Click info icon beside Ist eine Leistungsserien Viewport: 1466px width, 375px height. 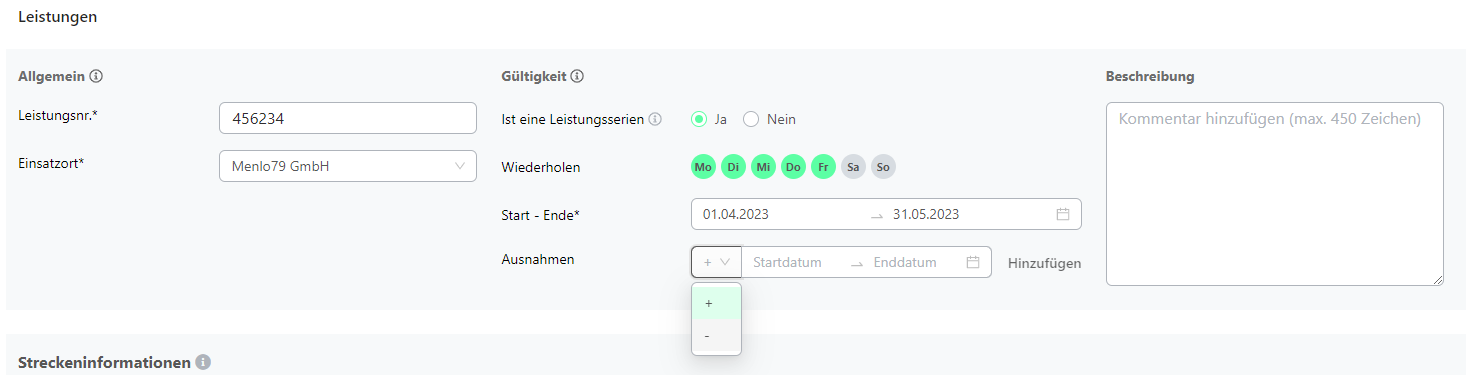pos(655,119)
